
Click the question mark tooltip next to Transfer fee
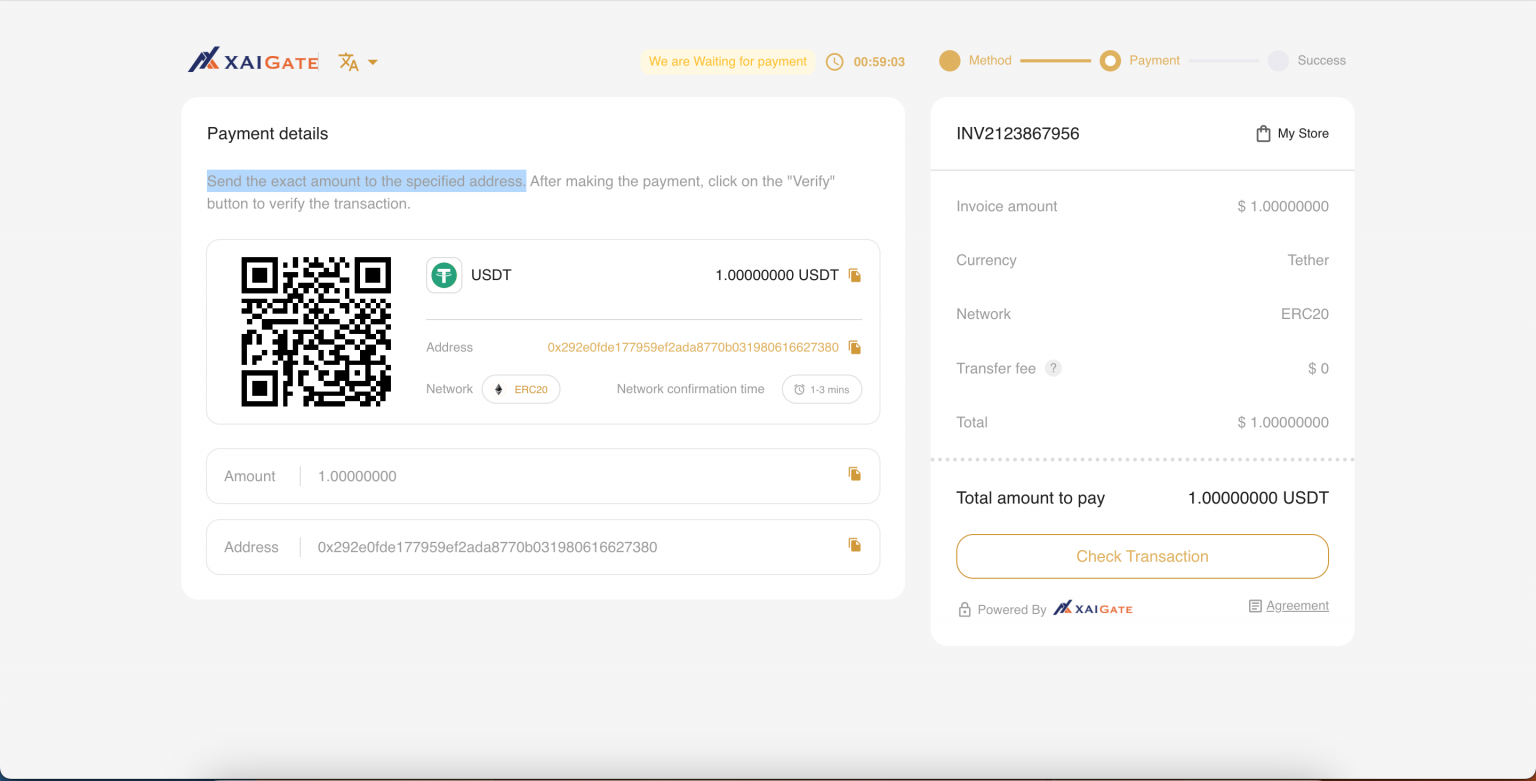[1053, 368]
